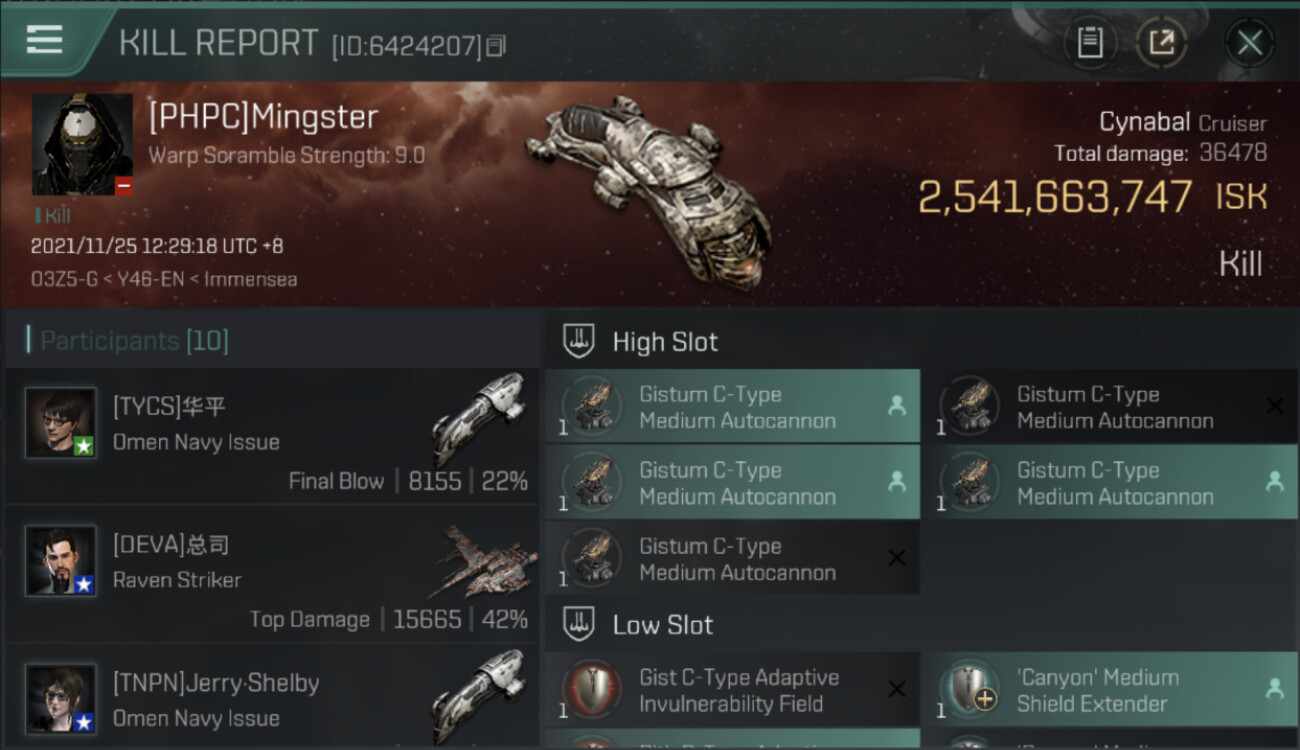Share the kill report externally
The height and width of the screenshot is (750, 1300).
tap(1161, 43)
